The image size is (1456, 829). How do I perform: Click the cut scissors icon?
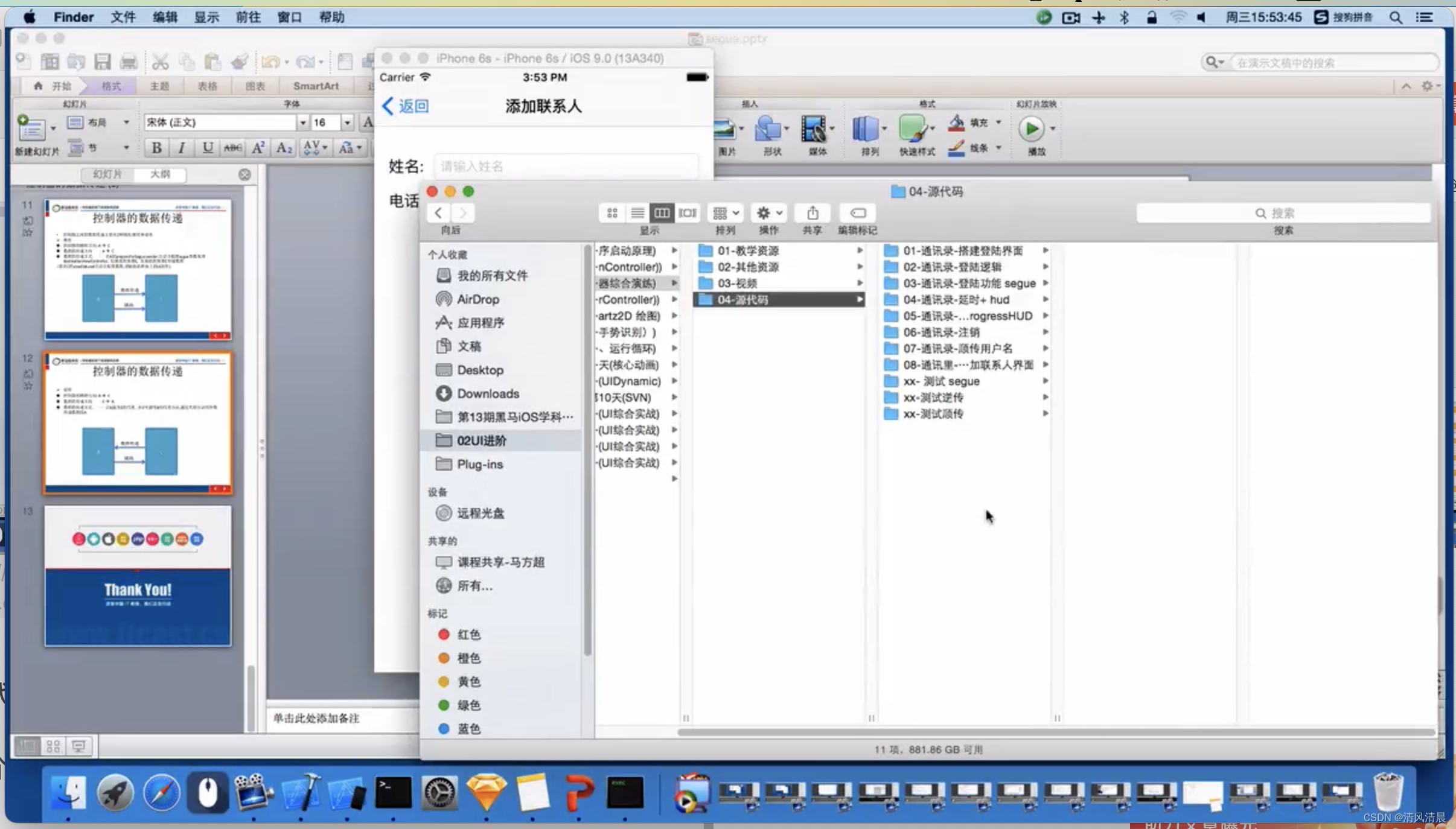point(160,62)
